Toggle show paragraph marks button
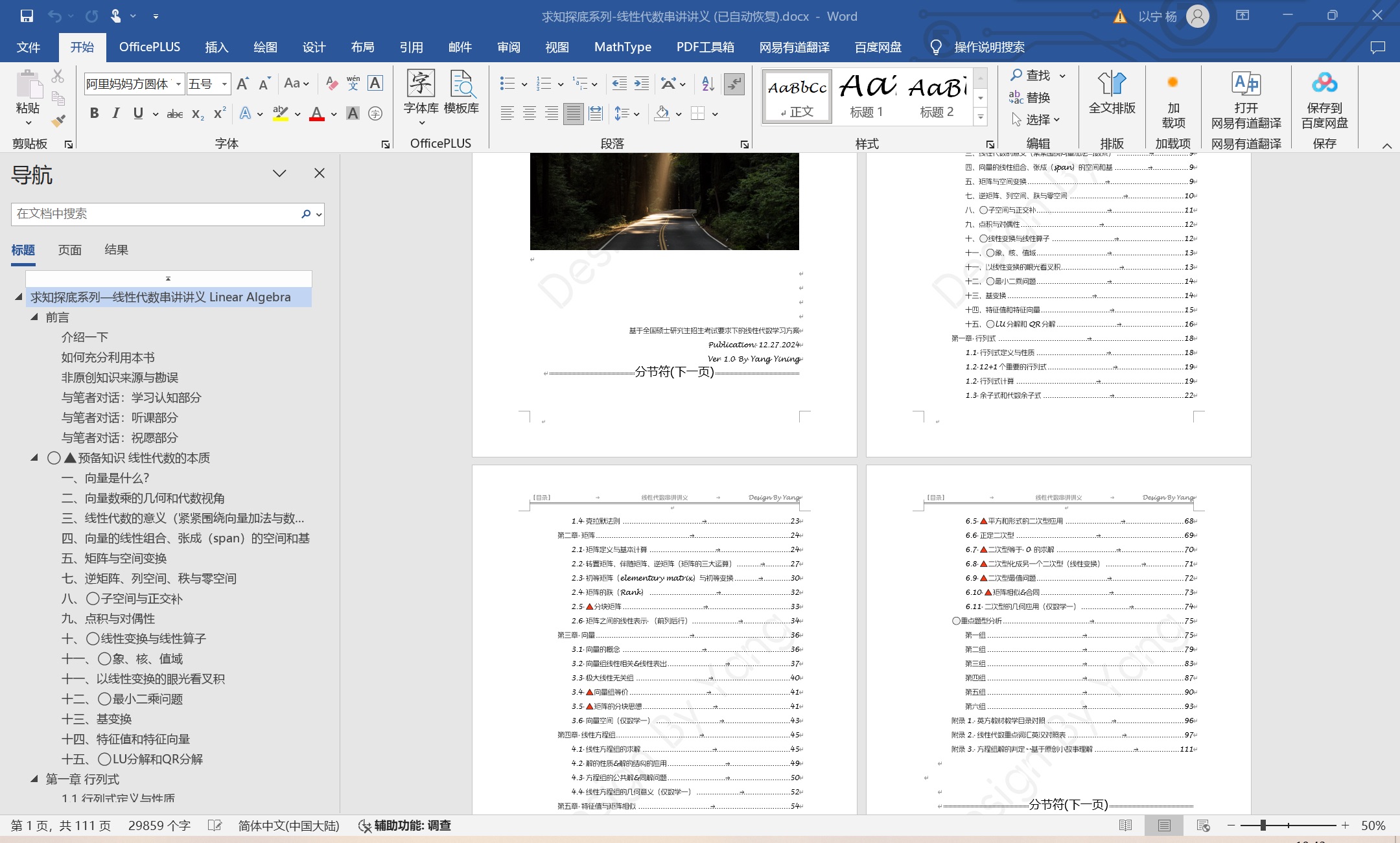The height and width of the screenshot is (843, 1400). (x=734, y=84)
